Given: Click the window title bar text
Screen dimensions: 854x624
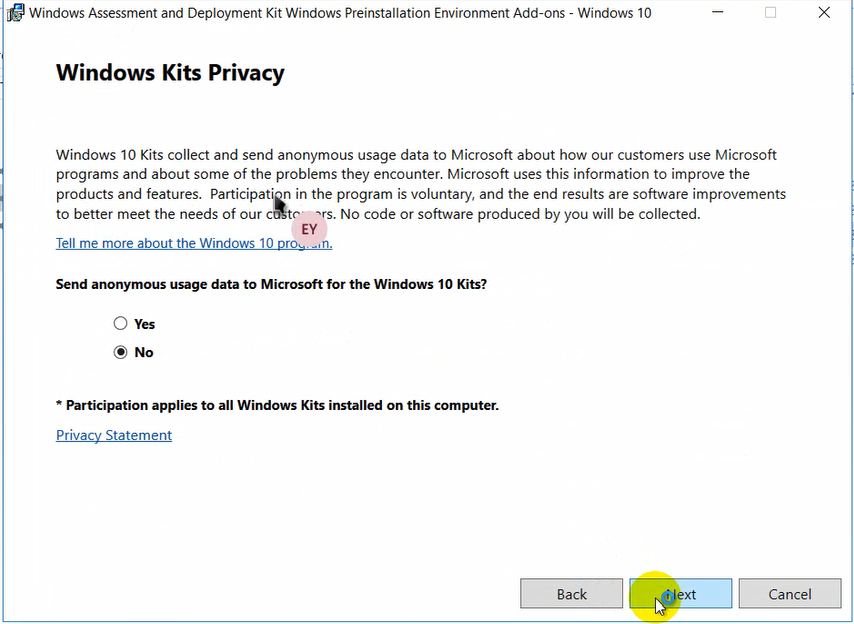Looking at the screenshot, I should click(x=340, y=13).
